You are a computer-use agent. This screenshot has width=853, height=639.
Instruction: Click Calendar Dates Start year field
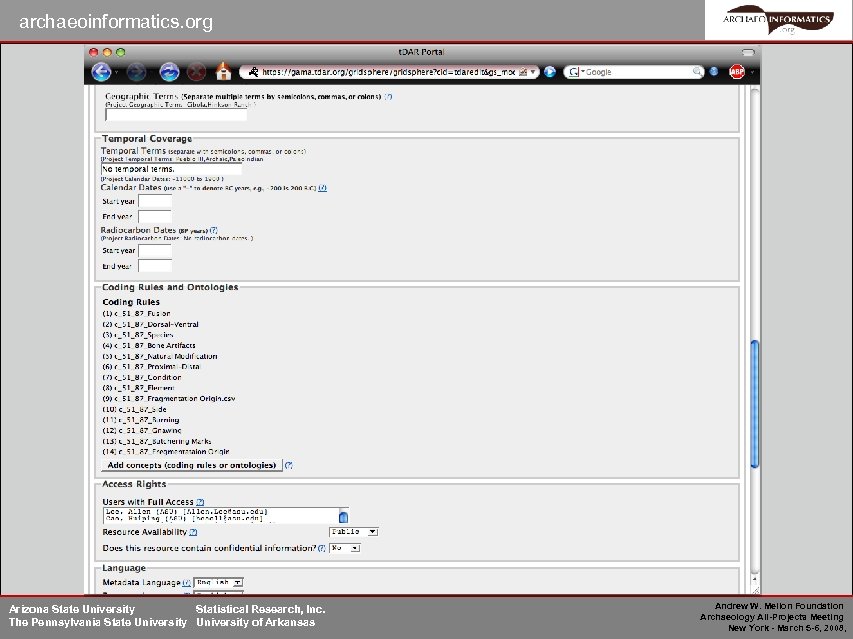click(x=155, y=201)
